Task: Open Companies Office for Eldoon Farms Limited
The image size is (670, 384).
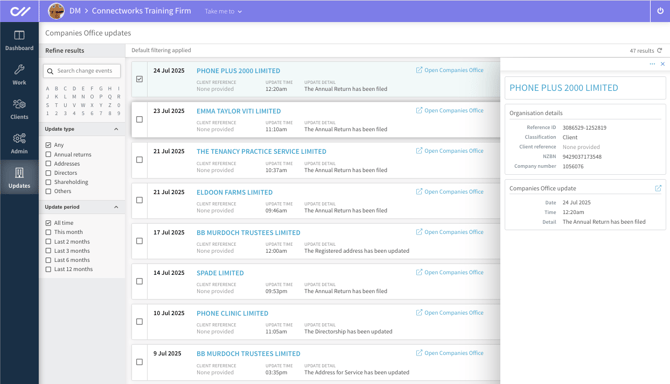Action: point(450,191)
